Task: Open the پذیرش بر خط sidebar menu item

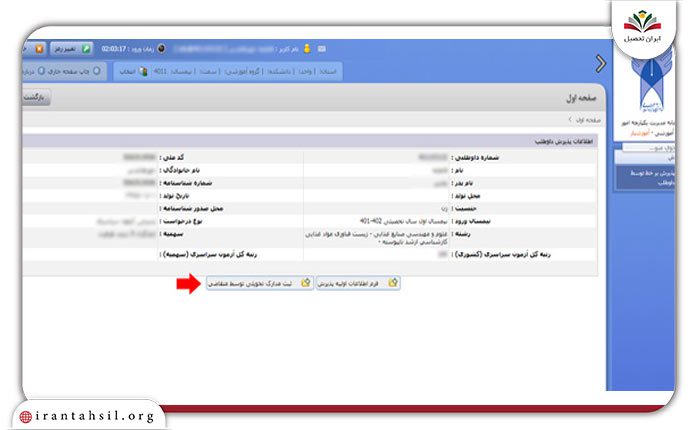Action: coord(646,178)
